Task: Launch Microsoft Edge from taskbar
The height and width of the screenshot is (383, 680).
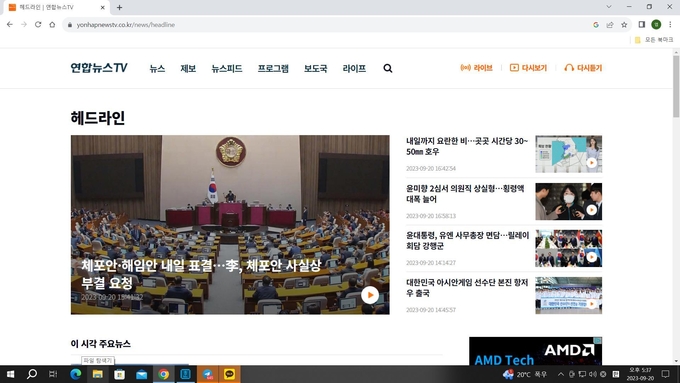Action: [76, 374]
